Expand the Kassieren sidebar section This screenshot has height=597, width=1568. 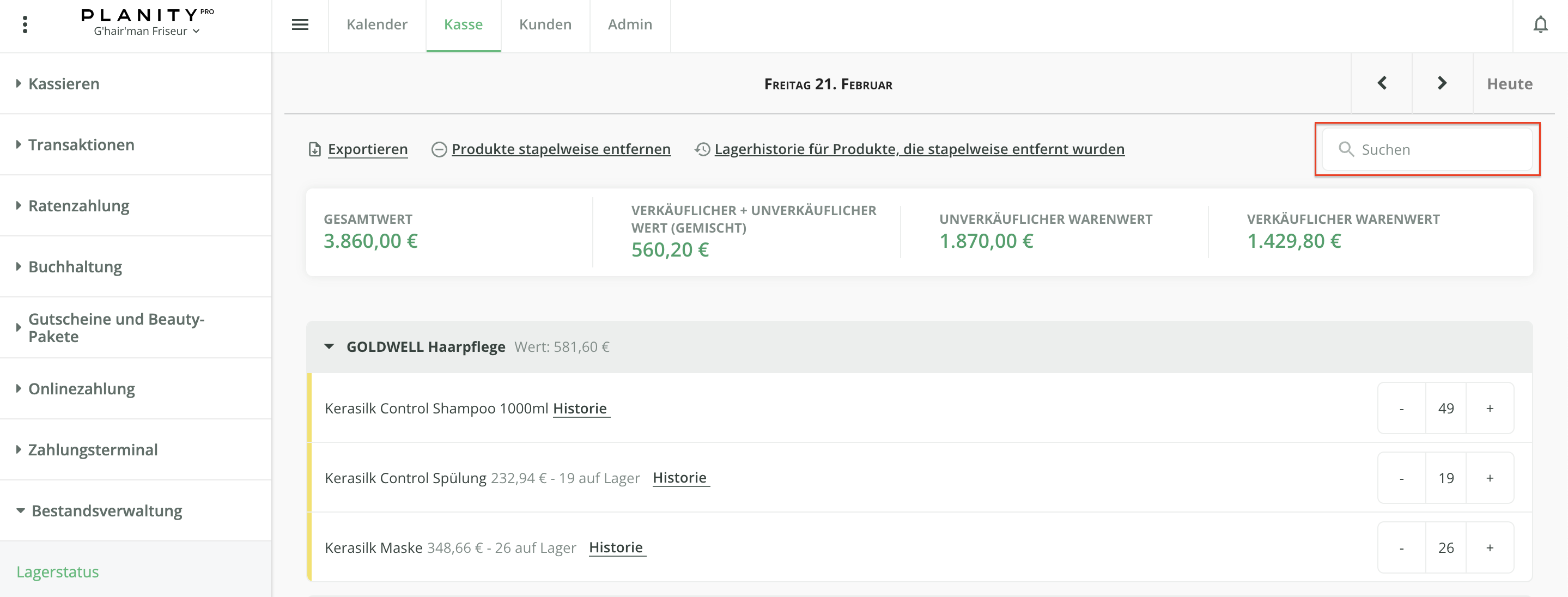coord(63,83)
